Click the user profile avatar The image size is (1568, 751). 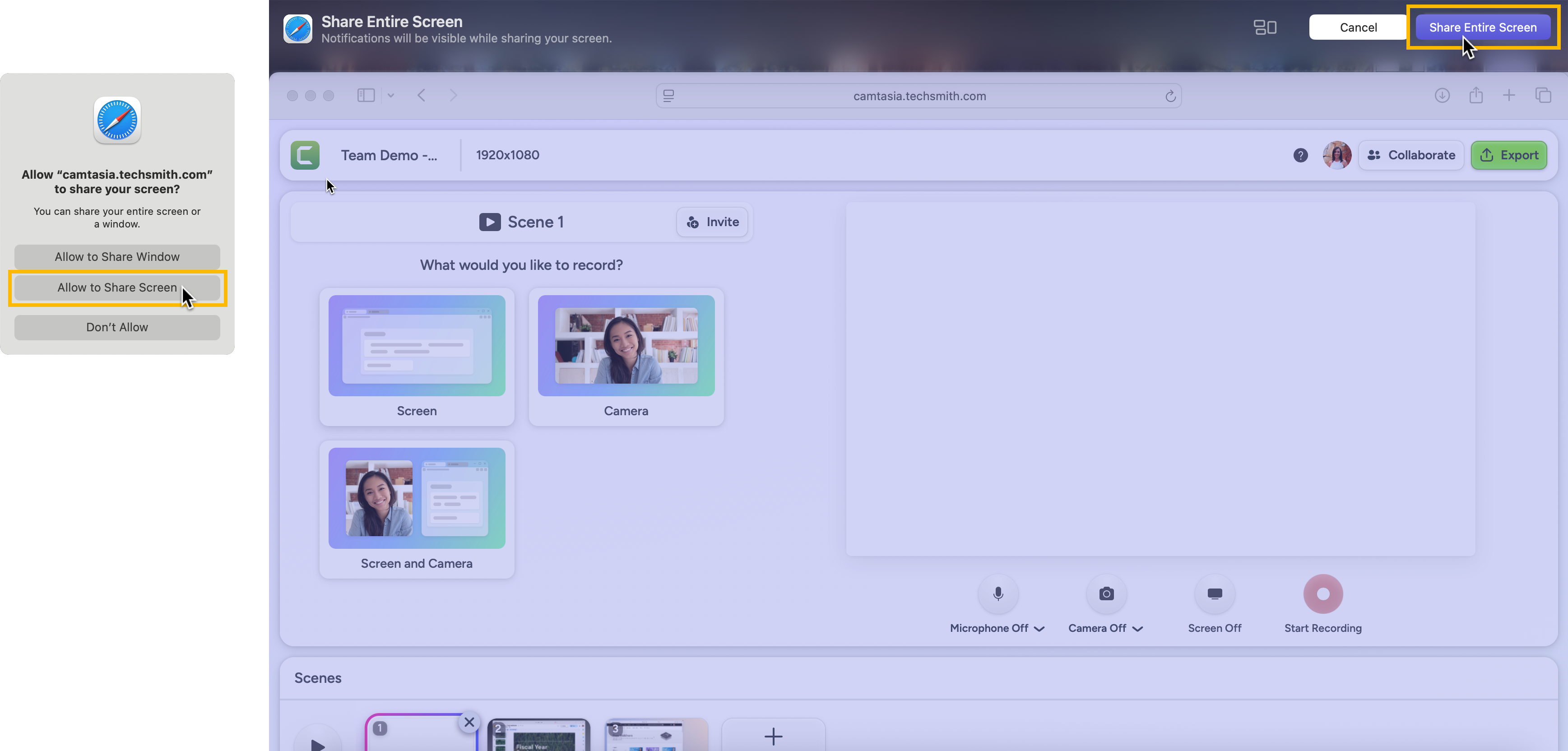1337,155
